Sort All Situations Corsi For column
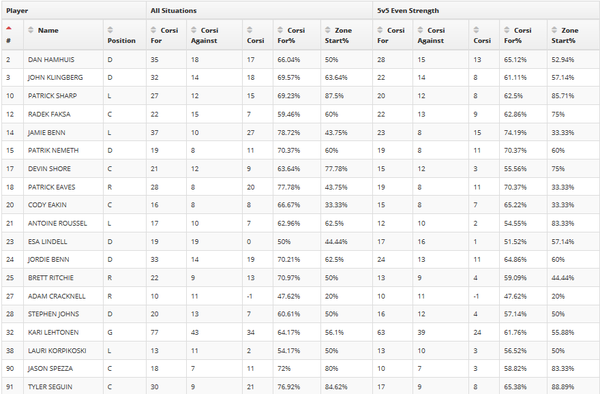The image size is (600, 394). [x=153, y=30]
